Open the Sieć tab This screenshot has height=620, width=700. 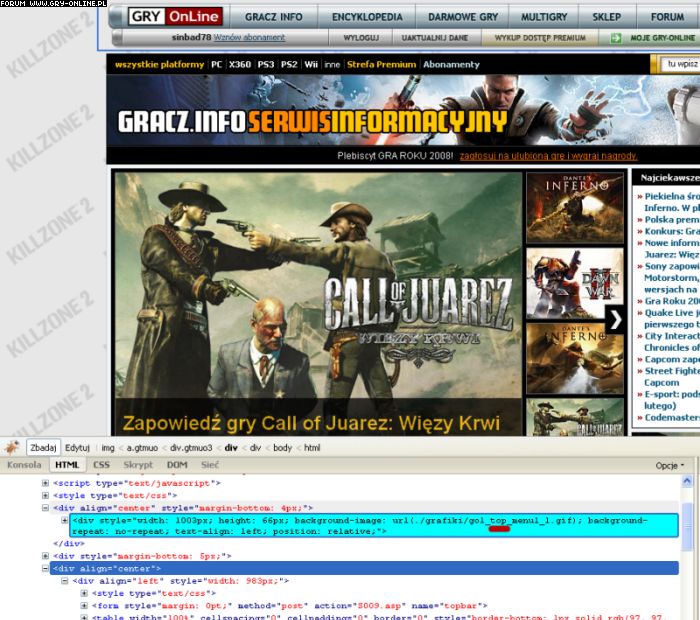click(210, 465)
